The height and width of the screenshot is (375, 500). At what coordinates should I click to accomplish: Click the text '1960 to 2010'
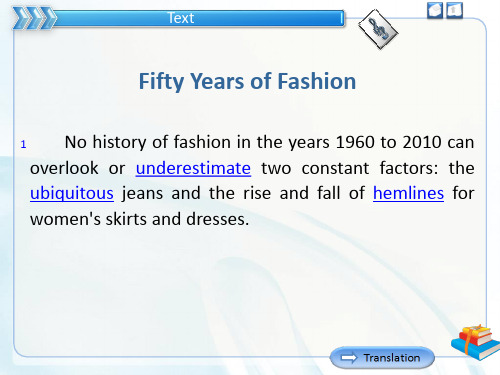(x=389, y=142)
